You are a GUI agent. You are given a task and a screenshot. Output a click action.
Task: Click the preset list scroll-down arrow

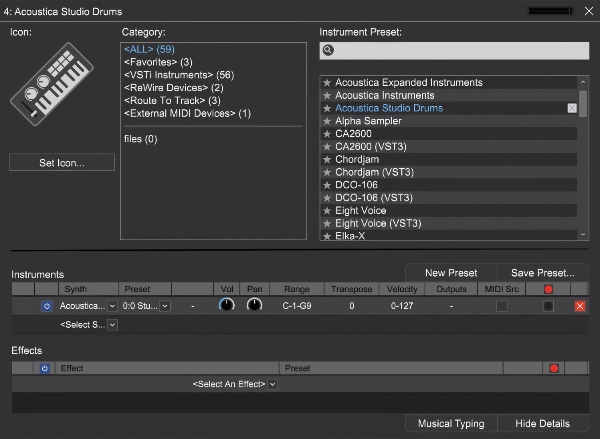pyautogui.click(x=583, y=234)
